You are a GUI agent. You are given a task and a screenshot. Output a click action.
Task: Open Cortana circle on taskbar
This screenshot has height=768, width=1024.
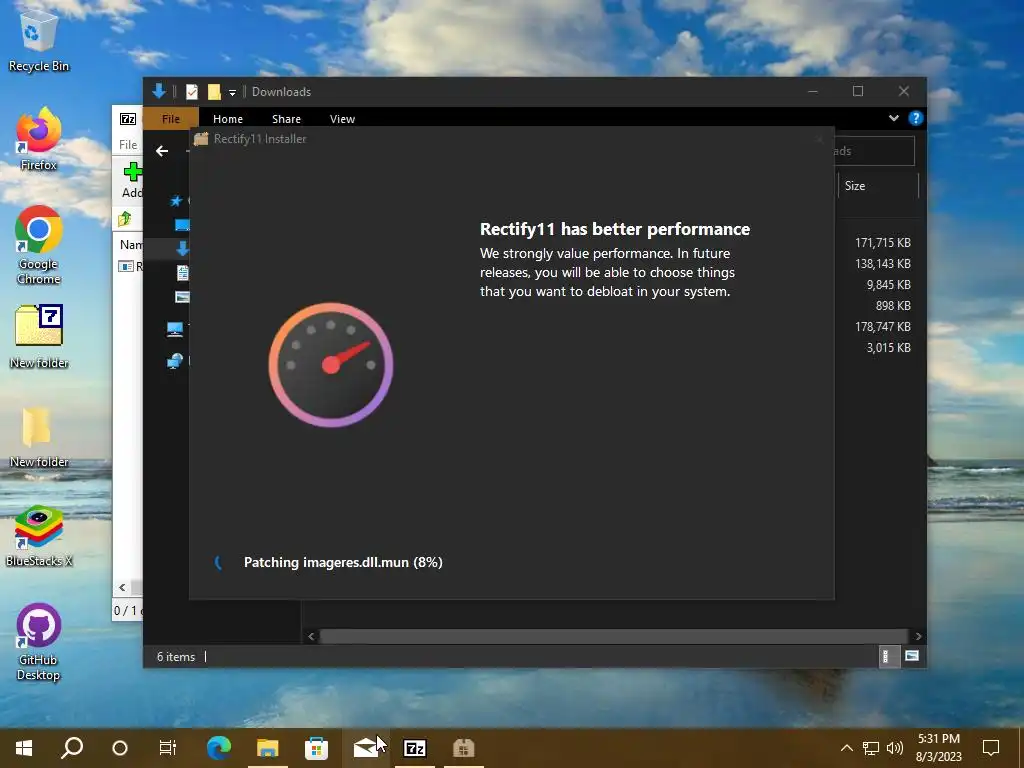tap(120, 748)
